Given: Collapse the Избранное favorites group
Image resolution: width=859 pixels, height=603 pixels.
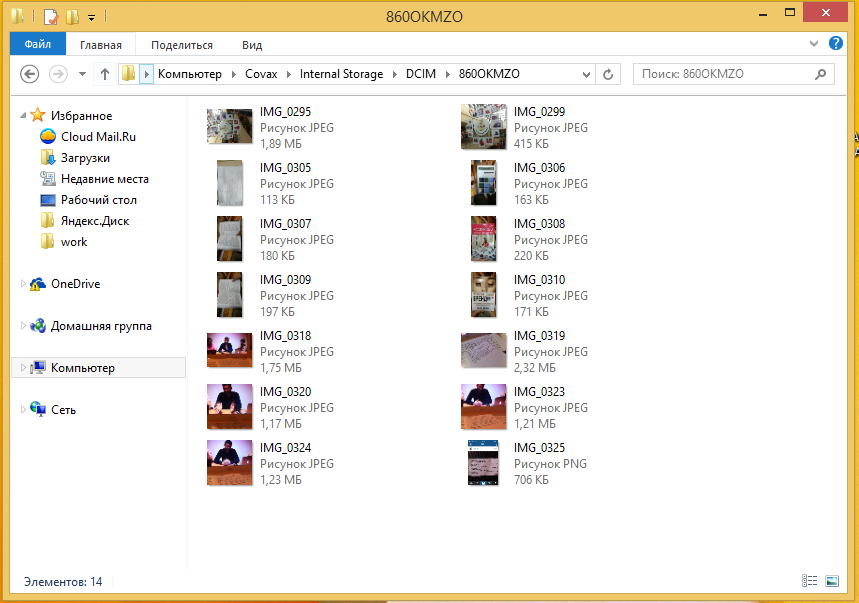Looking at the screenshot, I should [x=23, y=116].
